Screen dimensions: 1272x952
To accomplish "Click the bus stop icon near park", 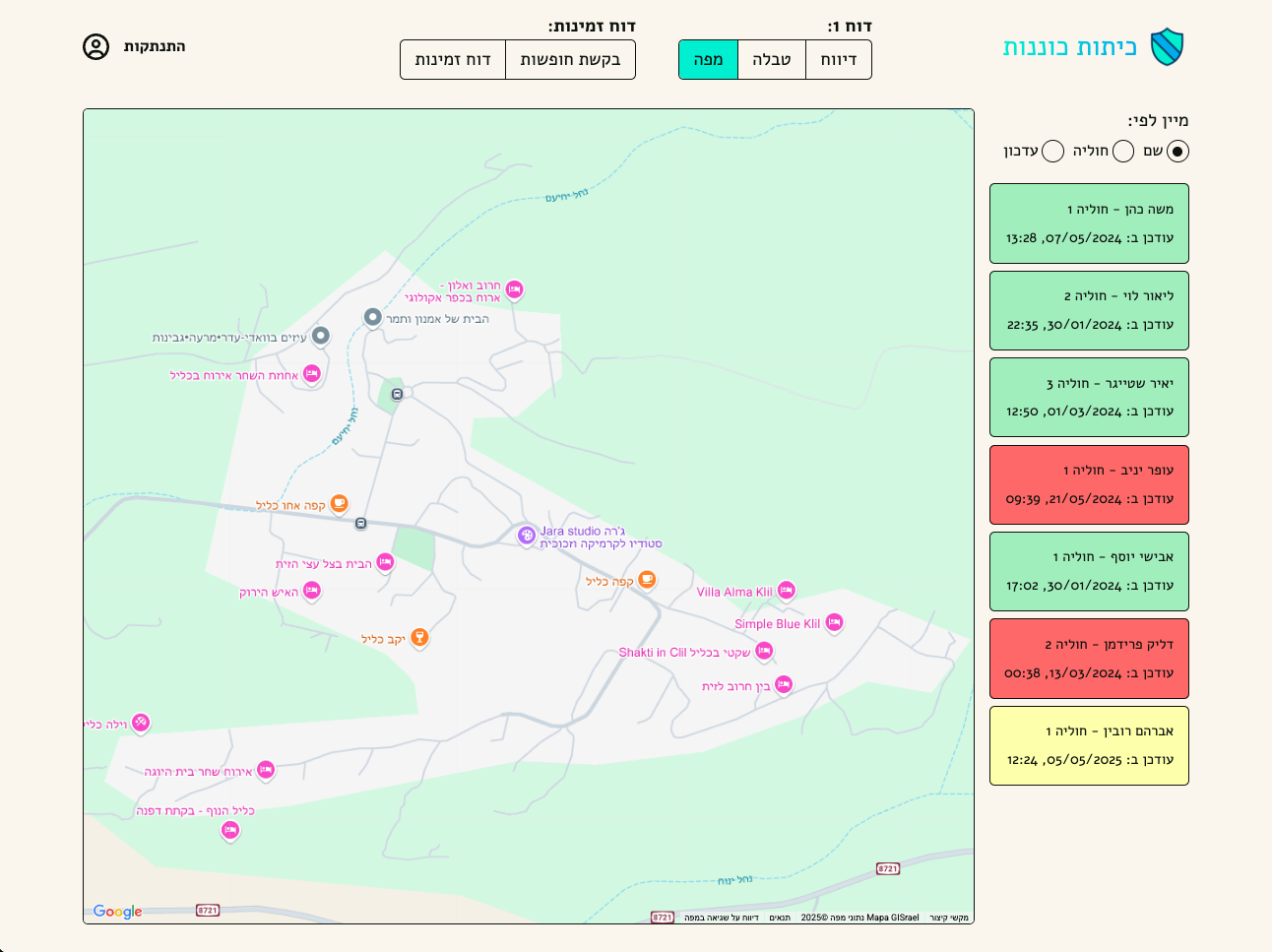I will (x=397, y=394).
